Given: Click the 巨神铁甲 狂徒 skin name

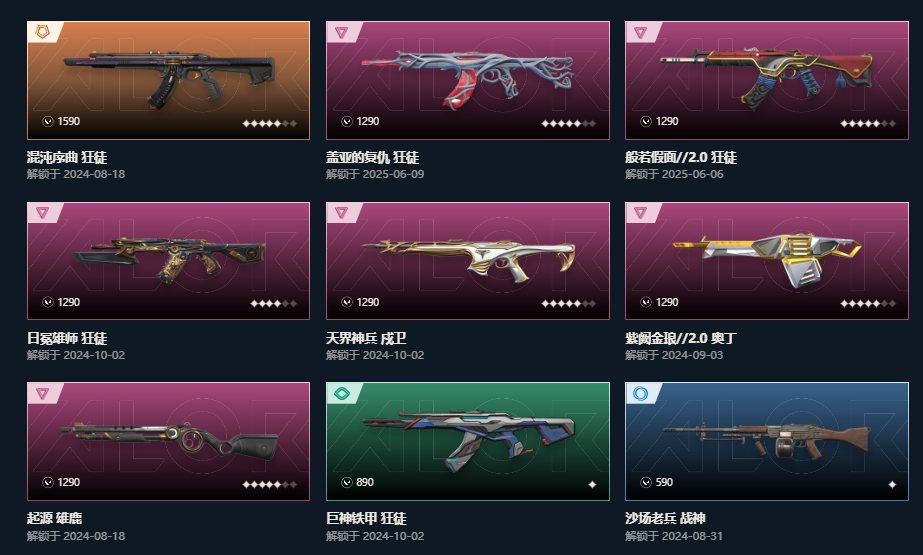Looking at the screenshot, I should tap(366, 518).
